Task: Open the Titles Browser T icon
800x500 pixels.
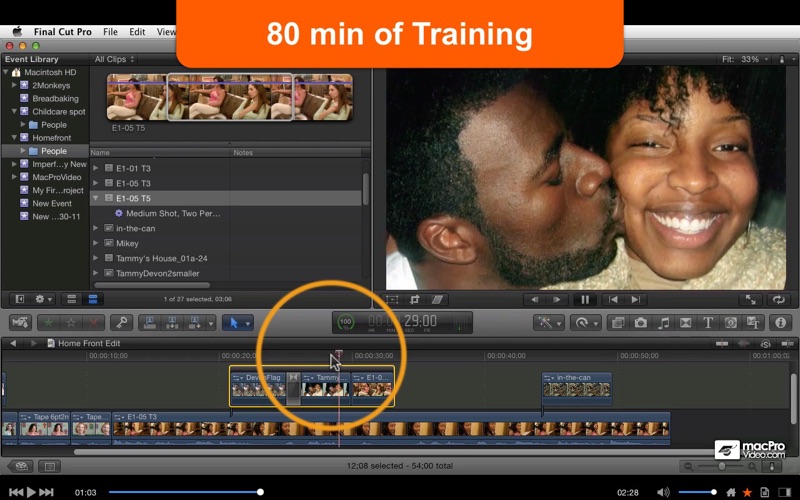Action: [x=708, y=322]
